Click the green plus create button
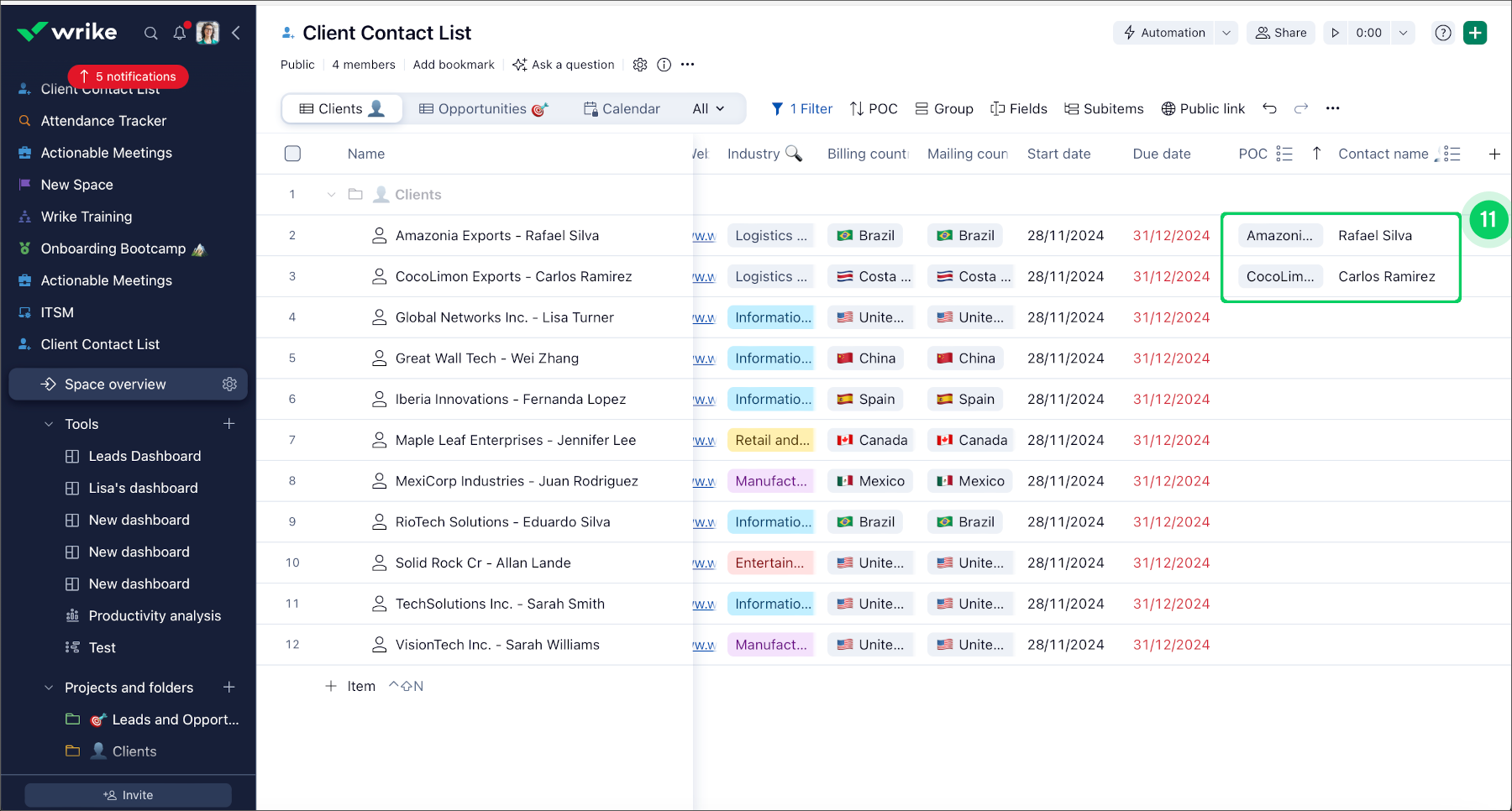1512x811 pixels. click(x=1475, y=33)
